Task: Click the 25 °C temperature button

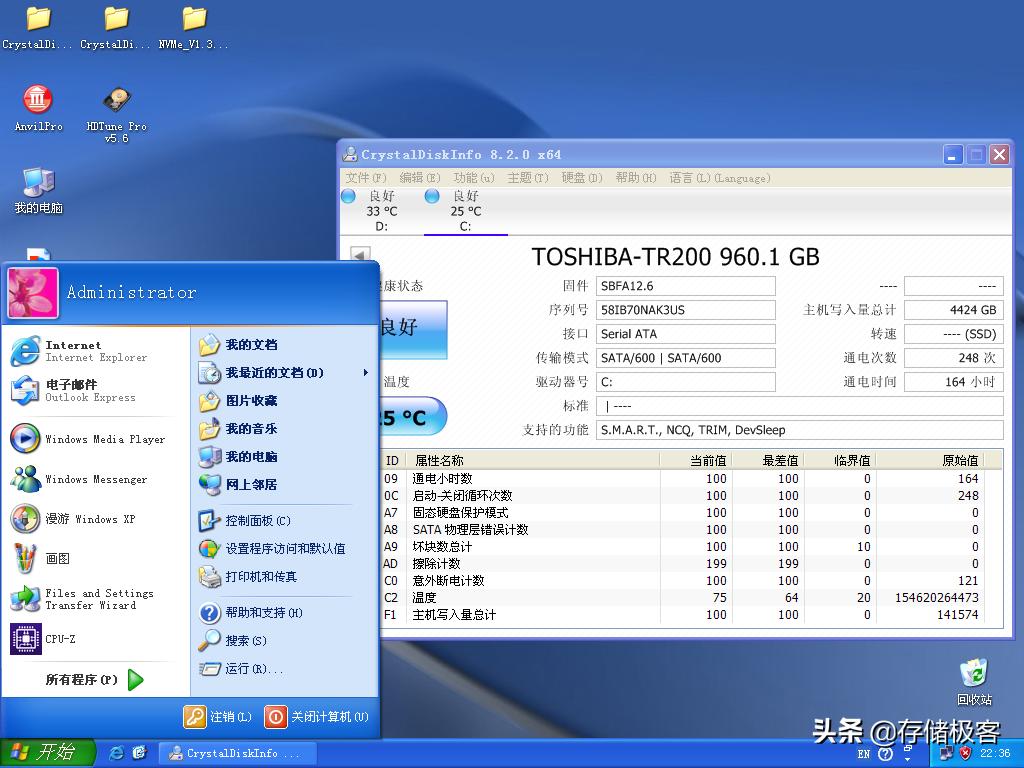Action: click(413, 416)
